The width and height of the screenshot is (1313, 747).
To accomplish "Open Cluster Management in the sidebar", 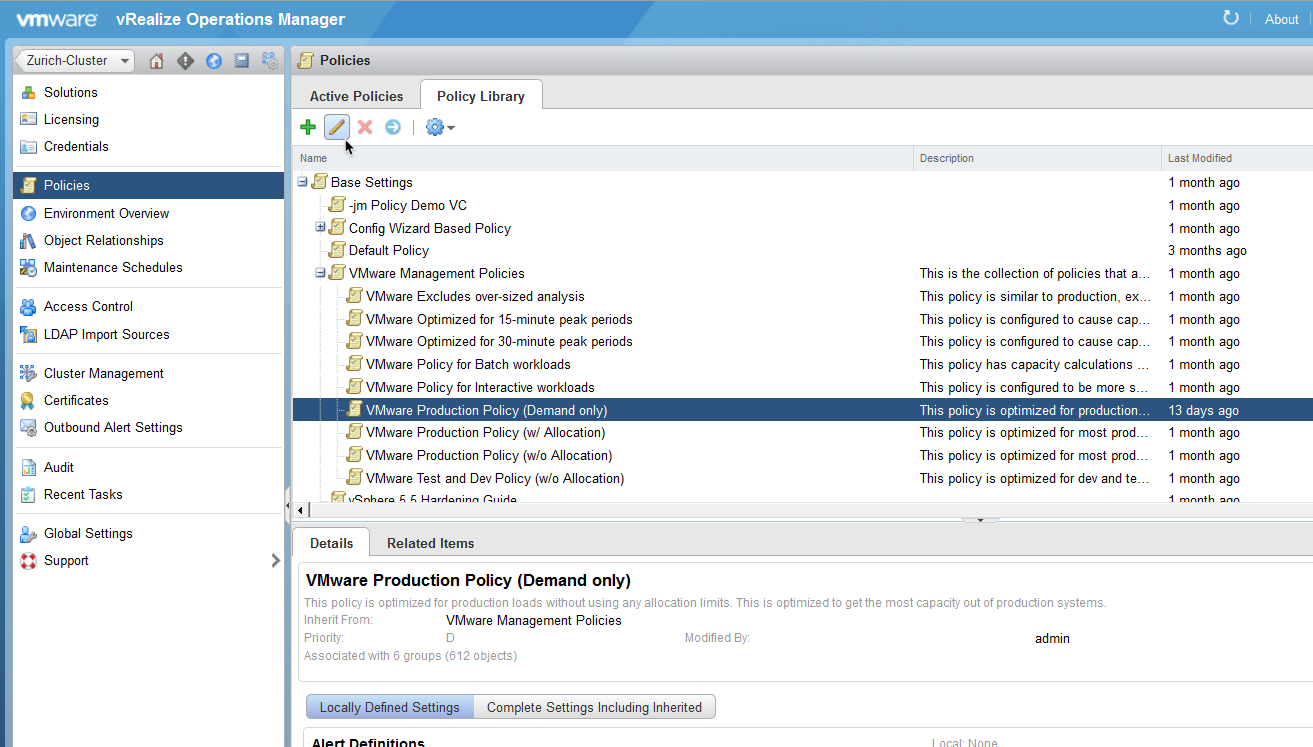I will point(103,373).
